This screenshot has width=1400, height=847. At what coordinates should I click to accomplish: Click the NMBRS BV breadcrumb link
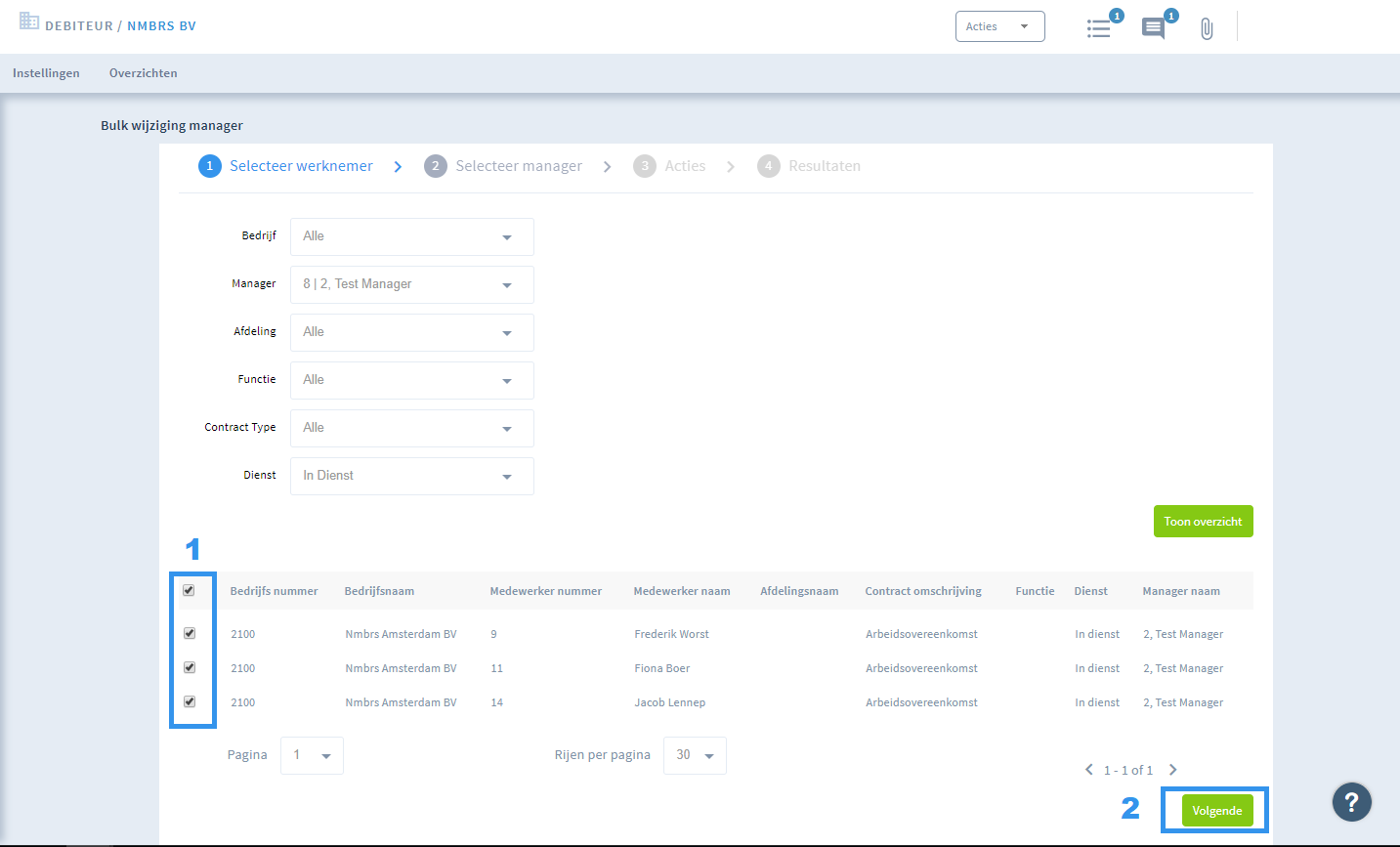162,26
